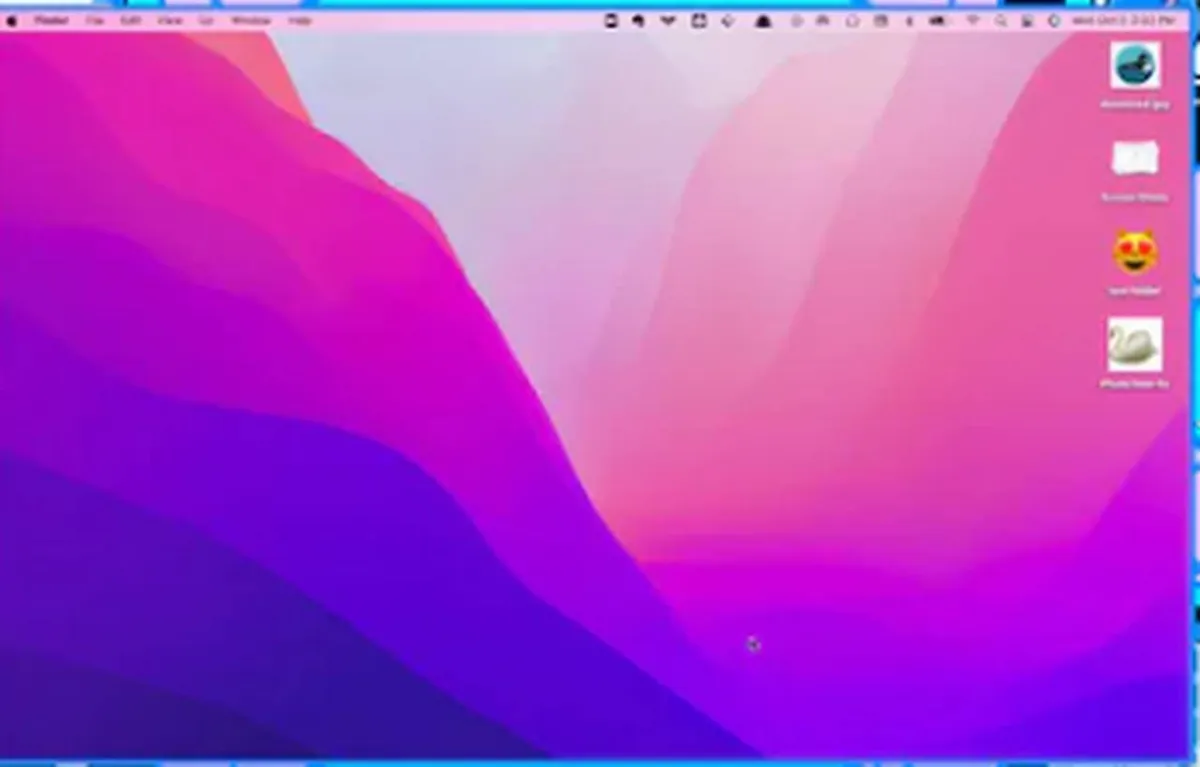Screen dimensions: 1200x767
Task: Toggle Do Not Disturb via the bell icon
Action: [x=762, y=17]
